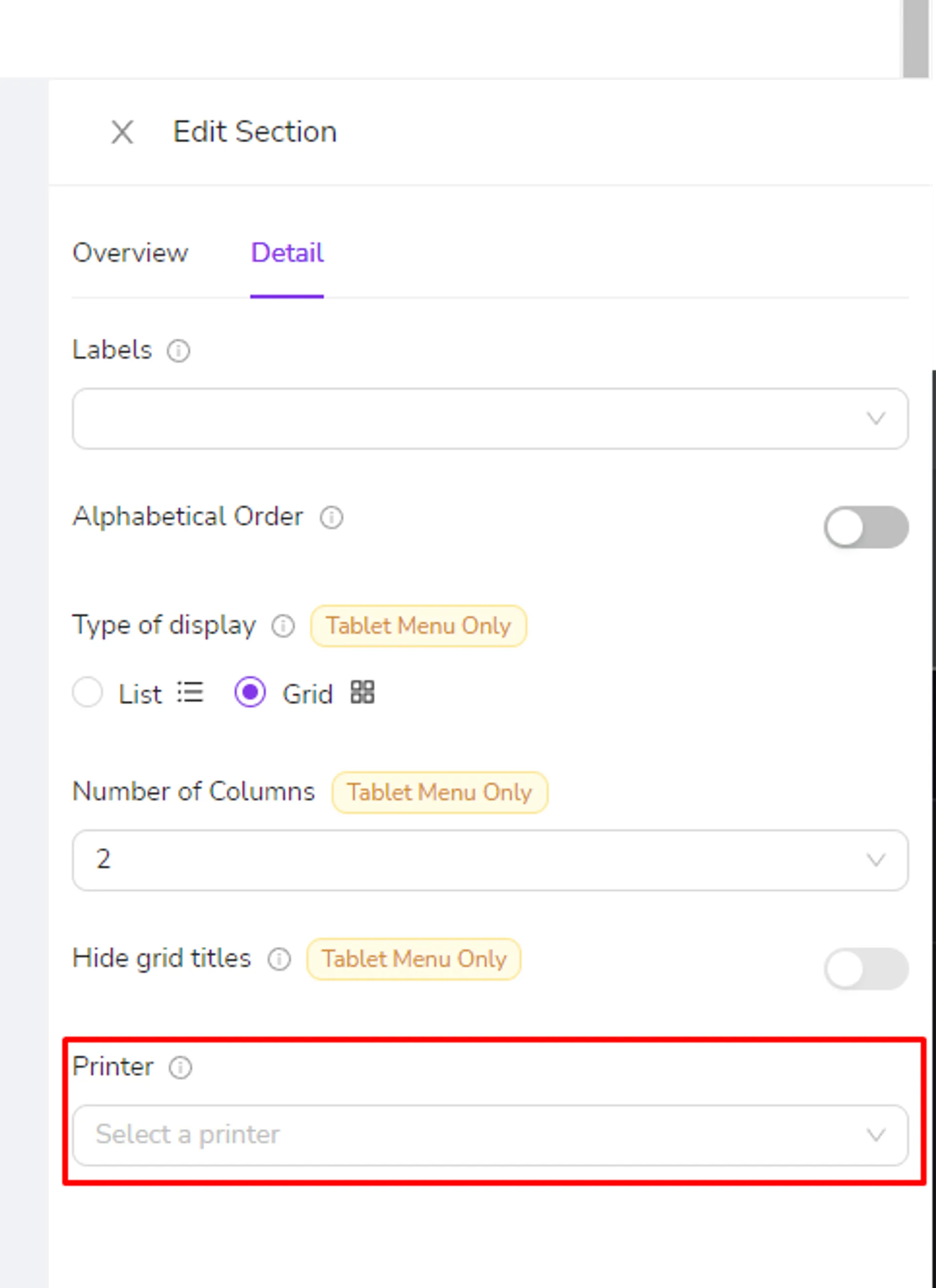Image resolution: width=936 pixels, height=1288 pixels.
Task: Click the Grid view squares icon
Action: coord(362,692)
